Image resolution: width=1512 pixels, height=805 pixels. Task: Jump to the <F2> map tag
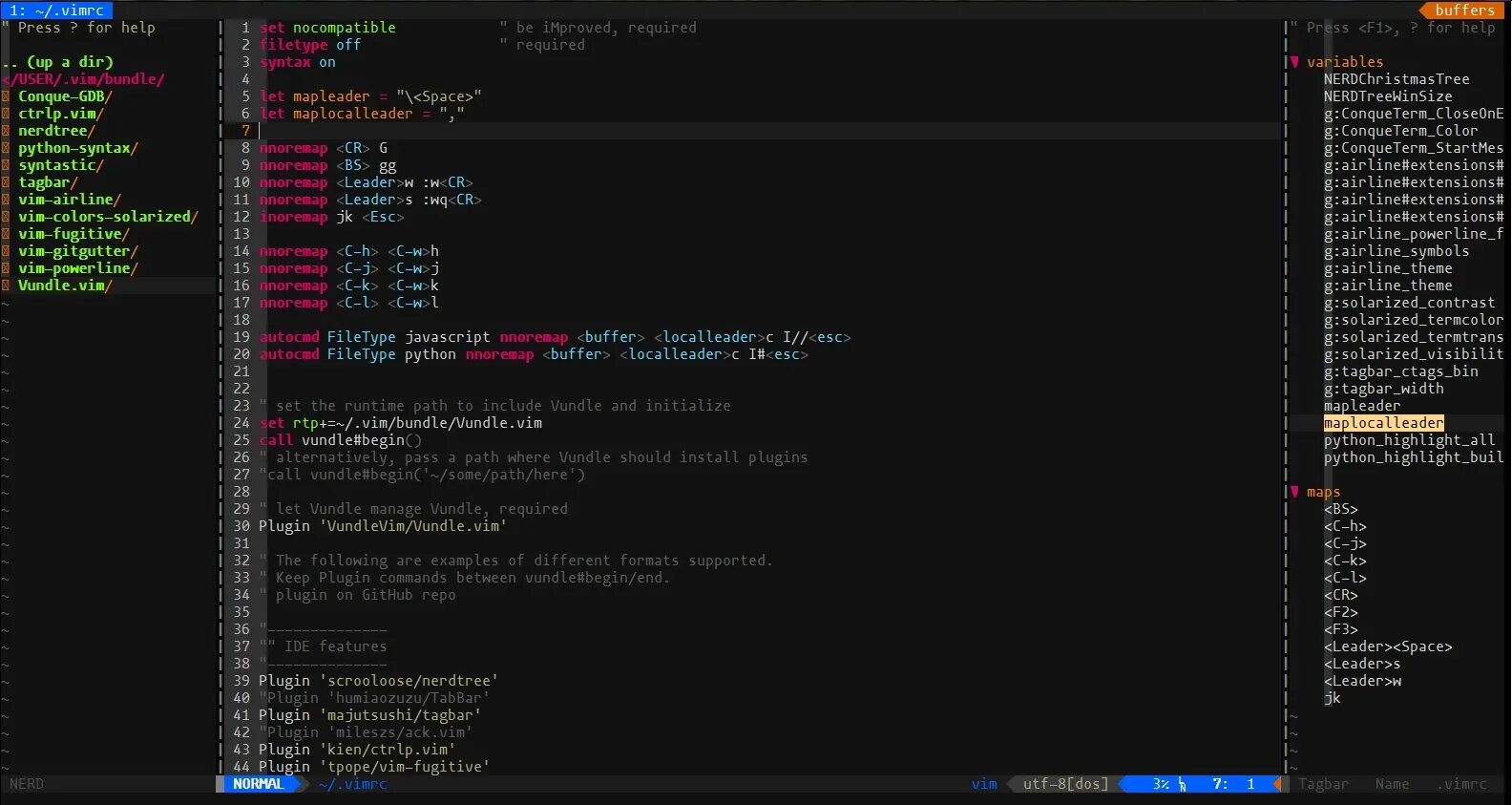pos(1341,612)
